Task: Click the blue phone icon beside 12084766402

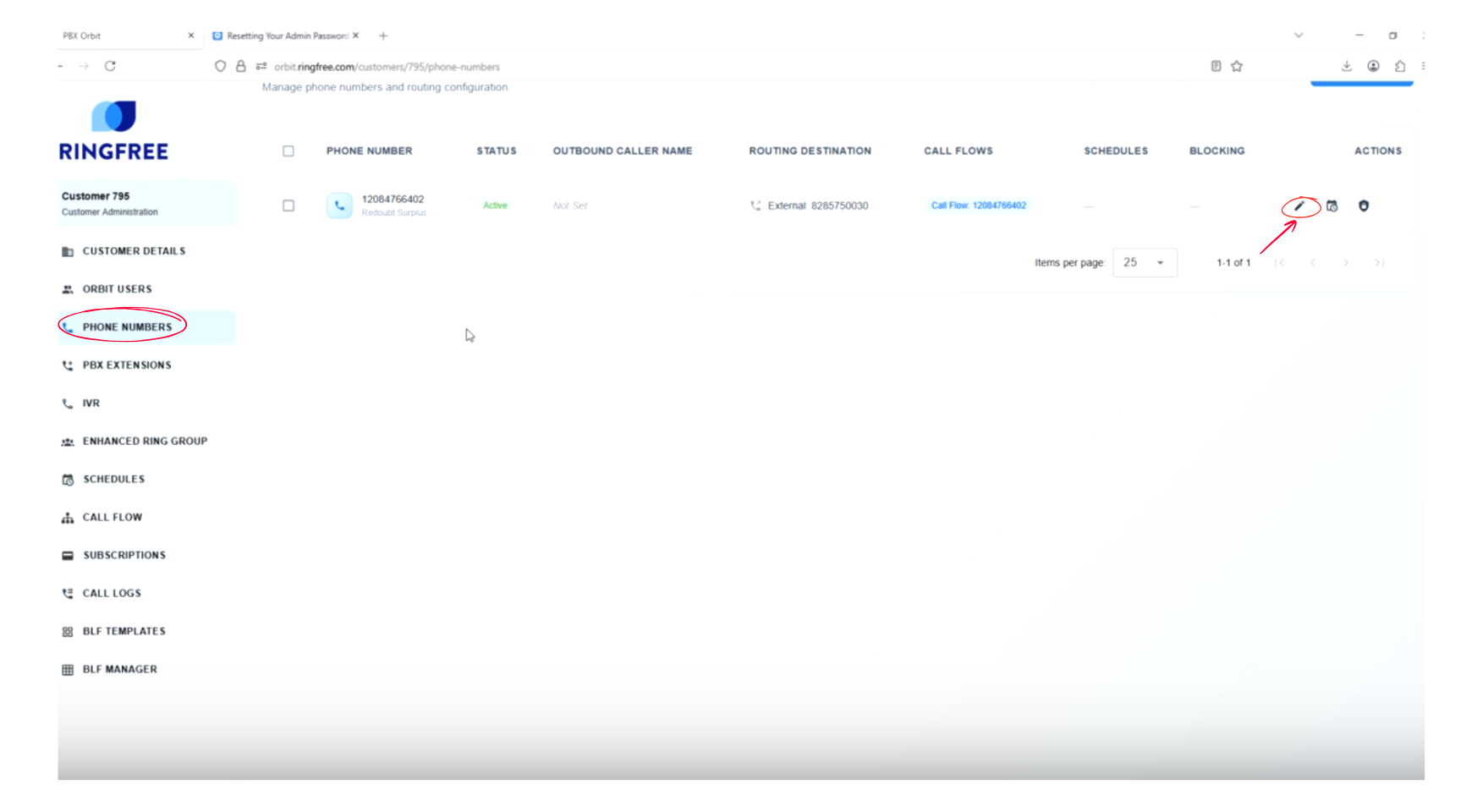Action: [339, 206]
